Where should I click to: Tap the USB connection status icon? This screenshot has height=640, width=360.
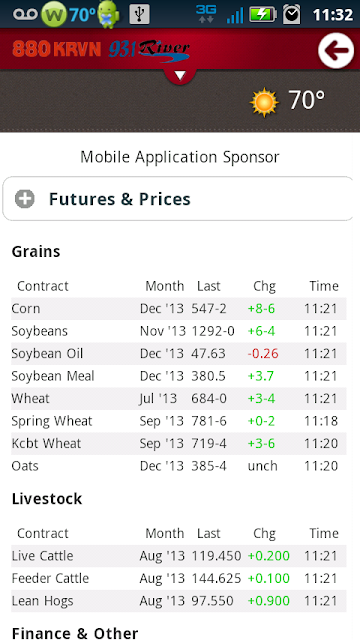[139, 15]
